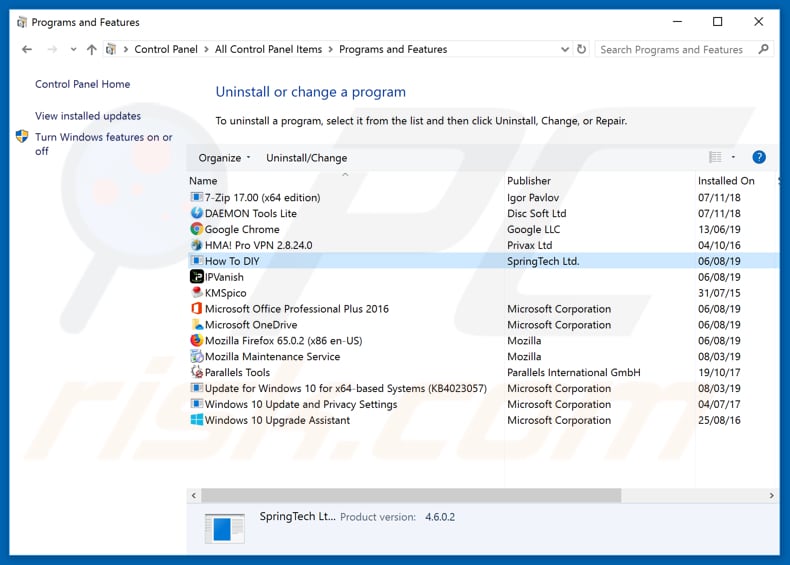Click the Windows 10 Update and Privacy Settings icon
The height and width of the screenshot is (565, 790).
[196, 404]
